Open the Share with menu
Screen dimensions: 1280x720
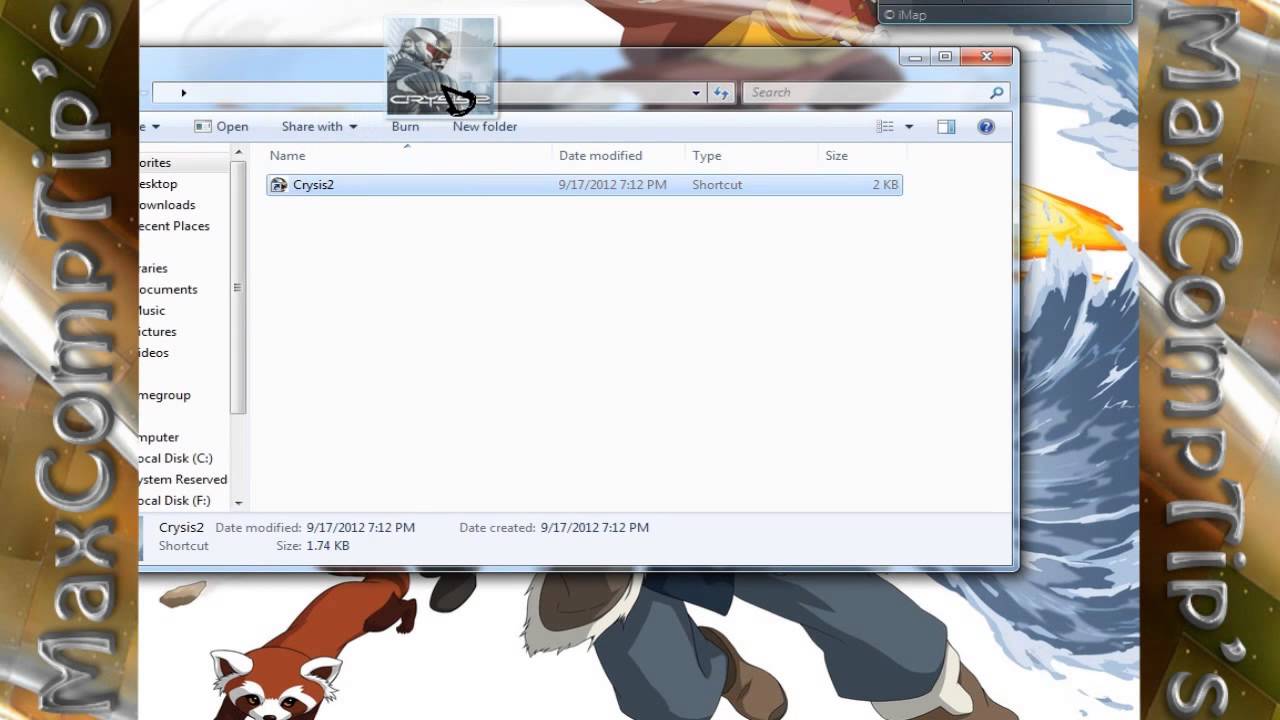pyautogui.click(x=319, y=126)
